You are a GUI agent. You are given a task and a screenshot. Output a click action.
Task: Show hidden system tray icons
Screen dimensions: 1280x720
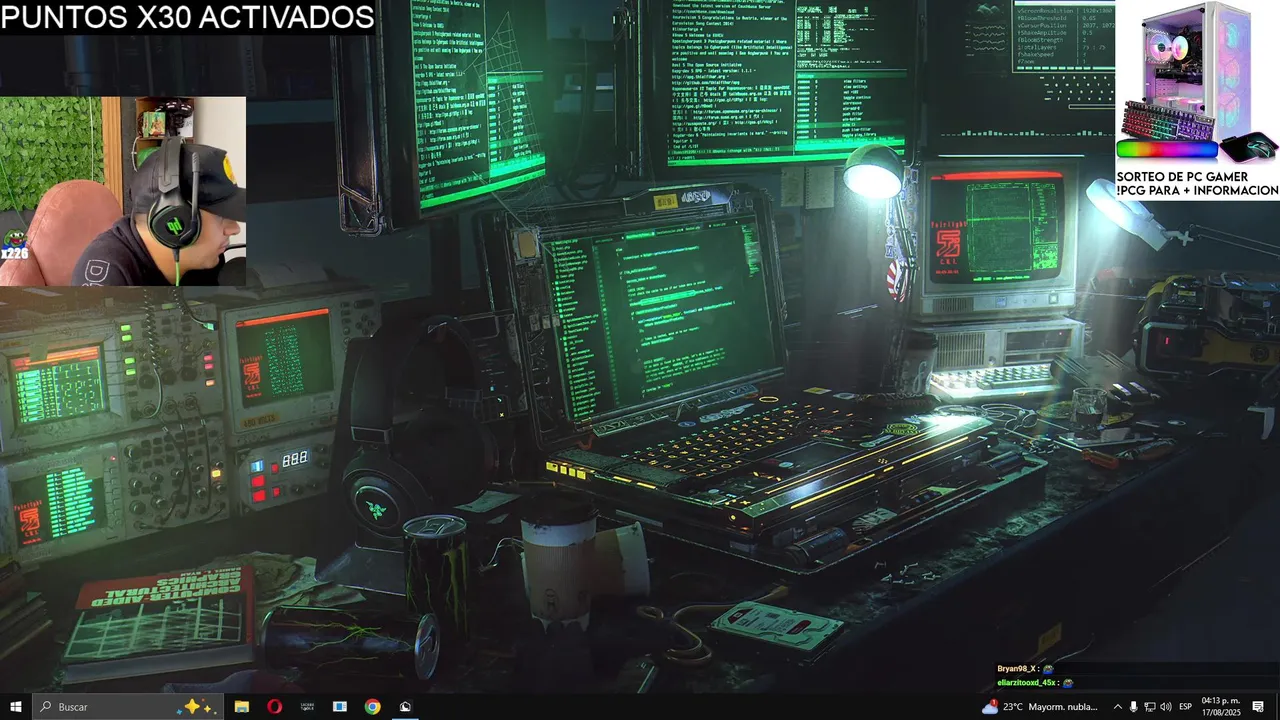tap(1118, 707)
